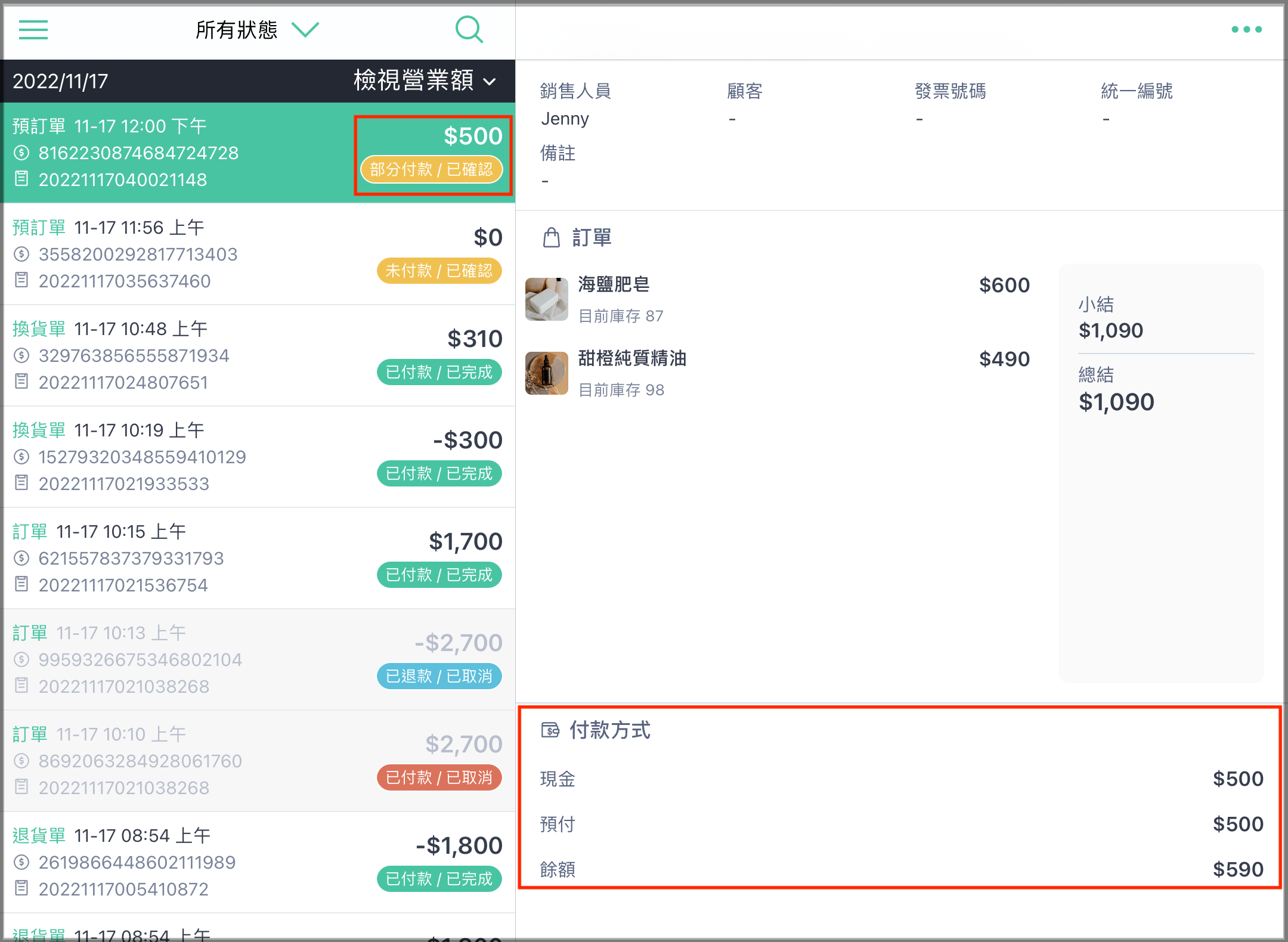1288x942 pixels.
Task: Click dollar icon beside 621557837379331793
Action: point(21,558)
